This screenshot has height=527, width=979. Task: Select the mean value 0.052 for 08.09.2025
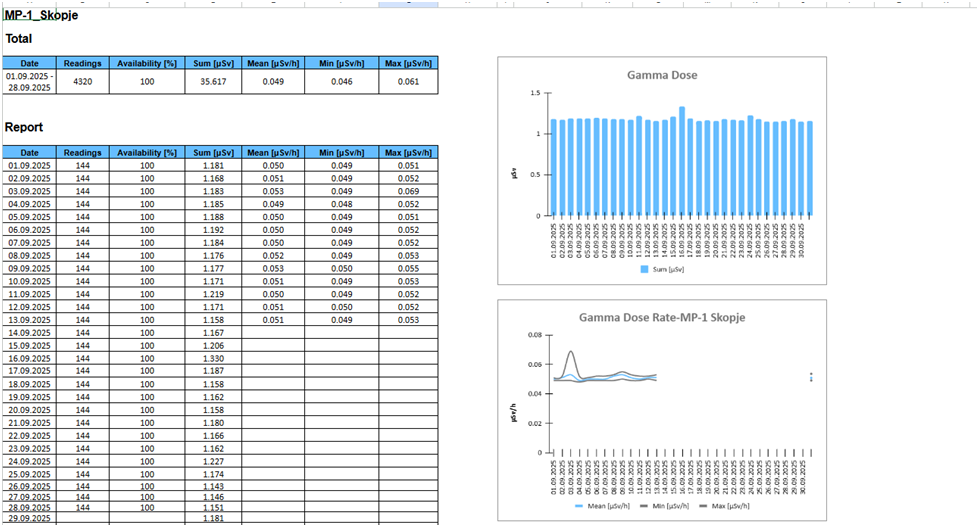click(273, 255)
